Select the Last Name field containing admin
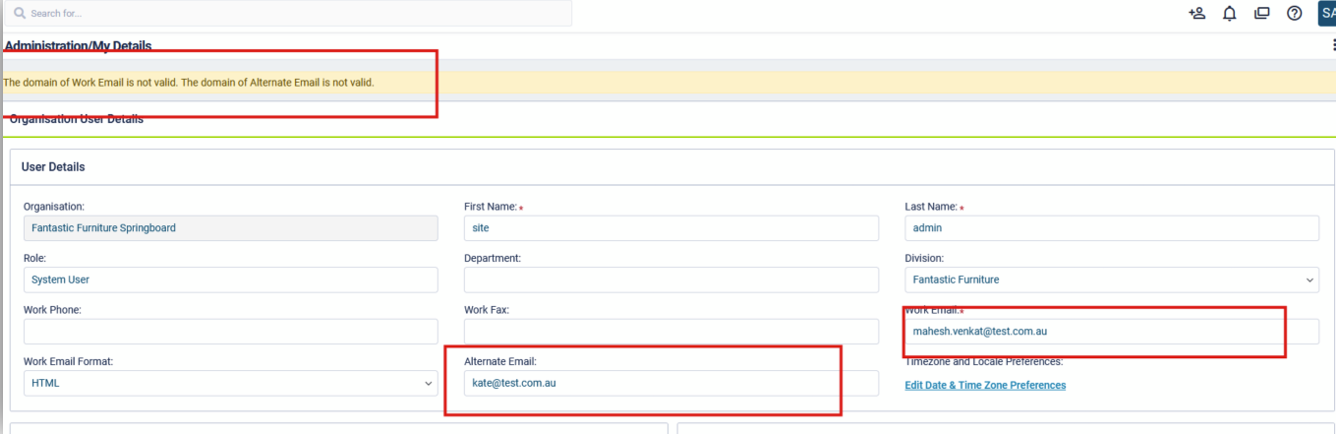 pyautogui.click(x=1111, y=228)
